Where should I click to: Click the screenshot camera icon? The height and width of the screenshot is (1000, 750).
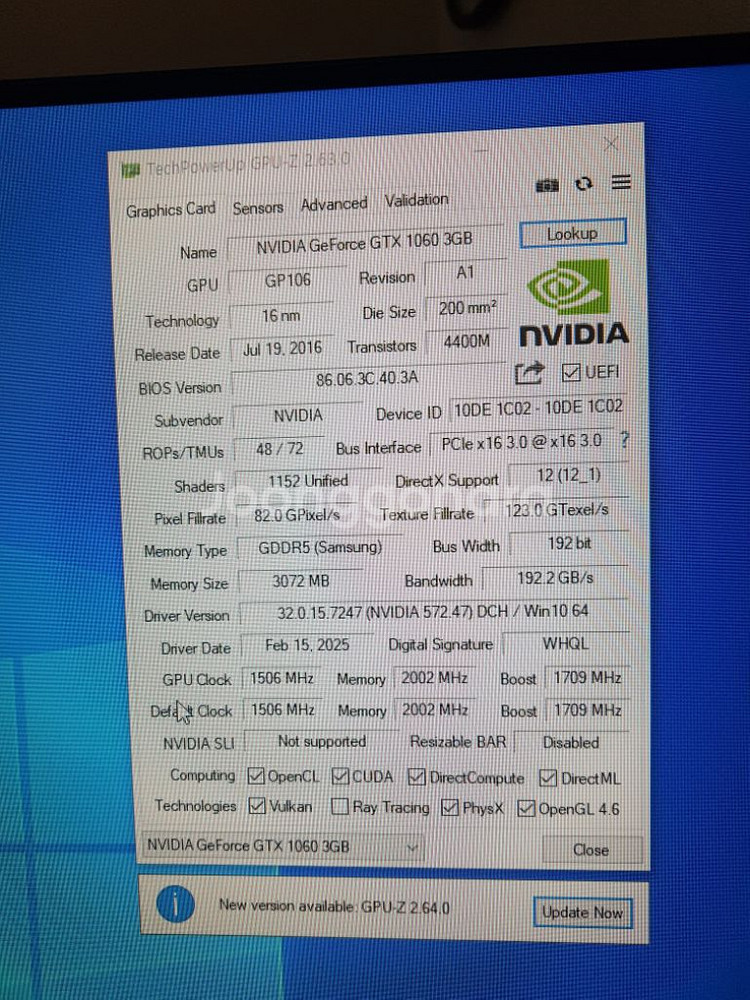point(547,186)
